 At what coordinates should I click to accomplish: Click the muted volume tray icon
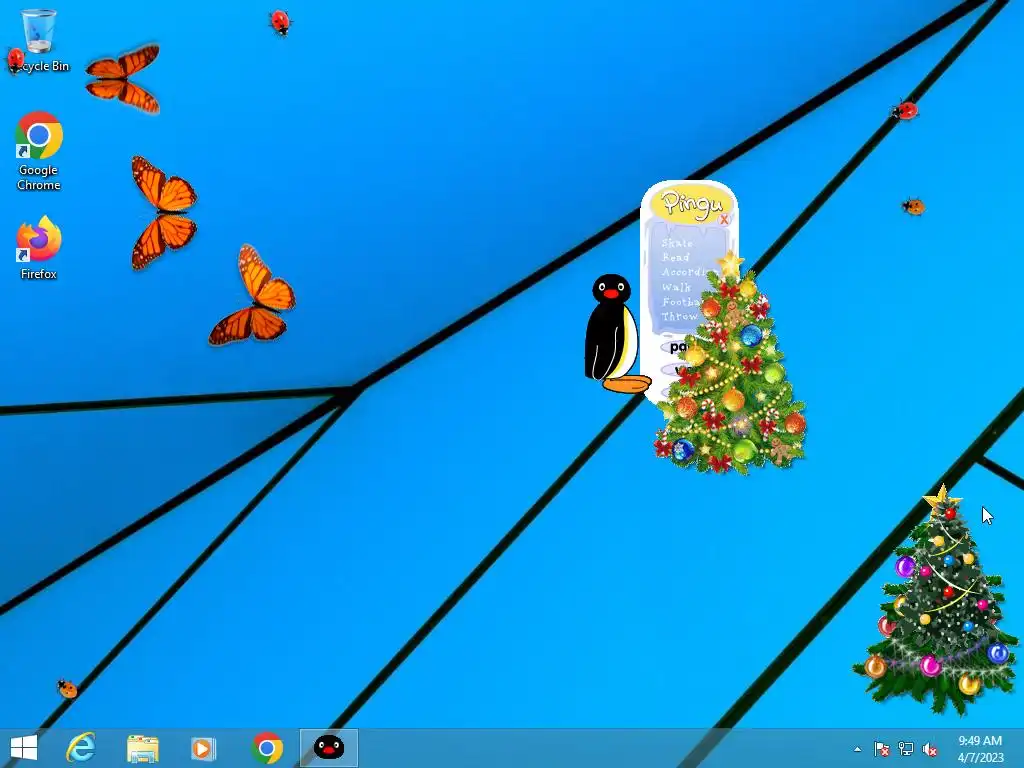930,749
